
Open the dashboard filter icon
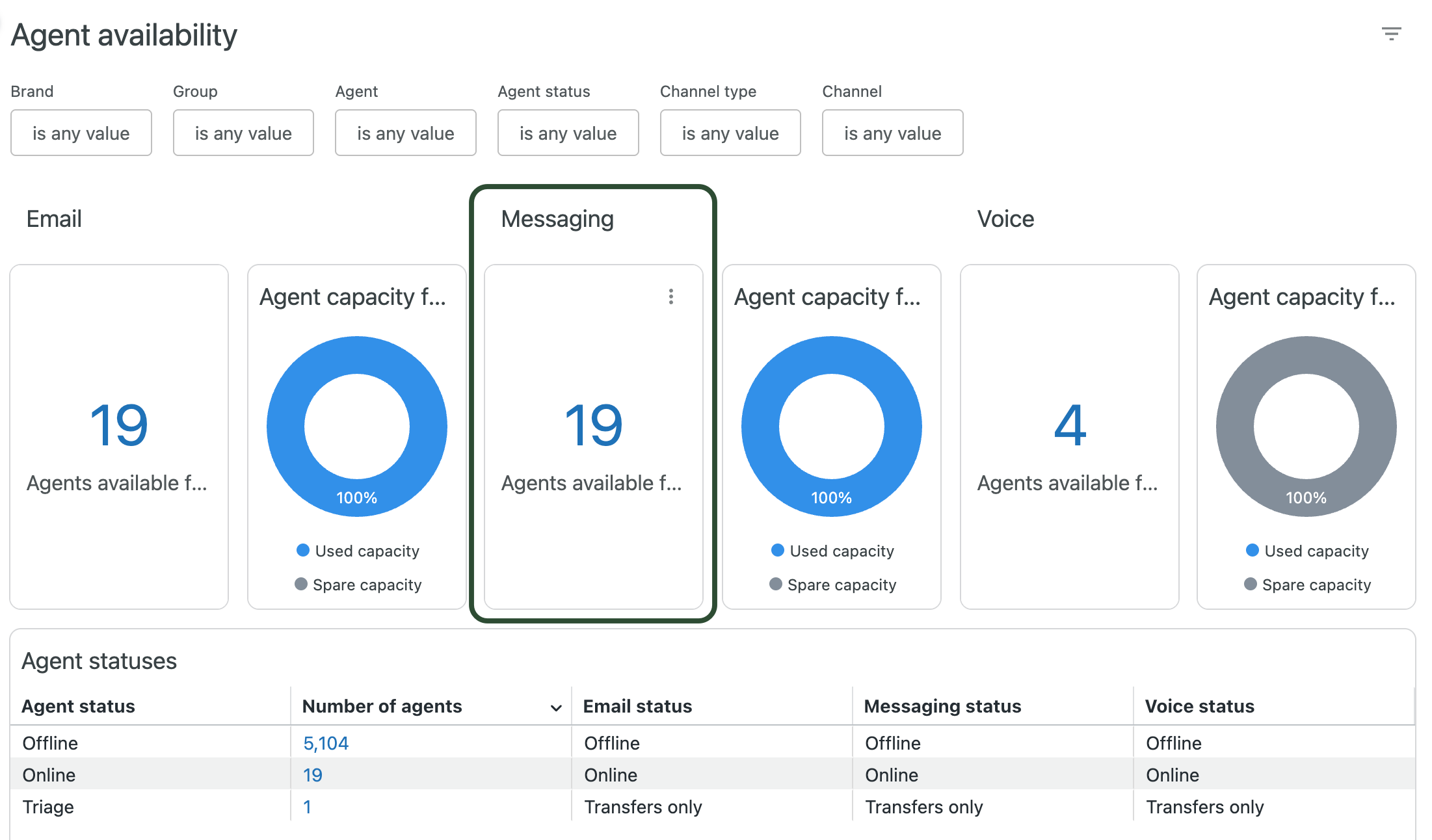click(1391, 34)
